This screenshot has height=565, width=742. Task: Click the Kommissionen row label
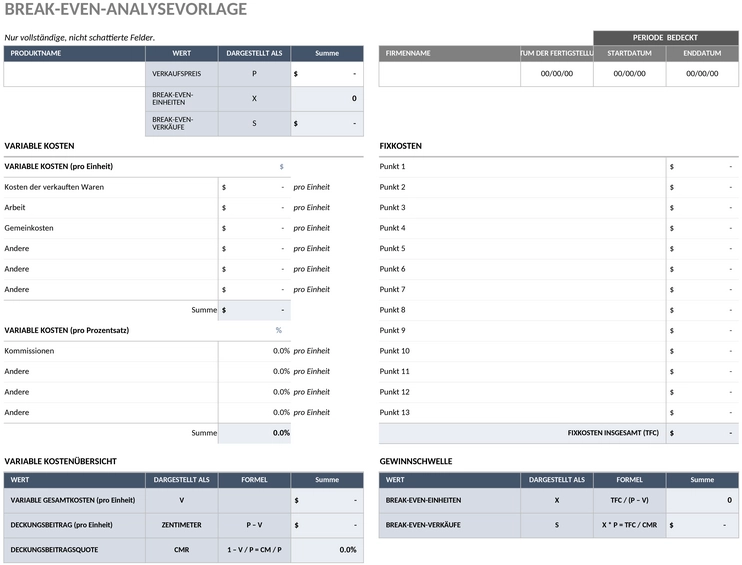[29, 351]
